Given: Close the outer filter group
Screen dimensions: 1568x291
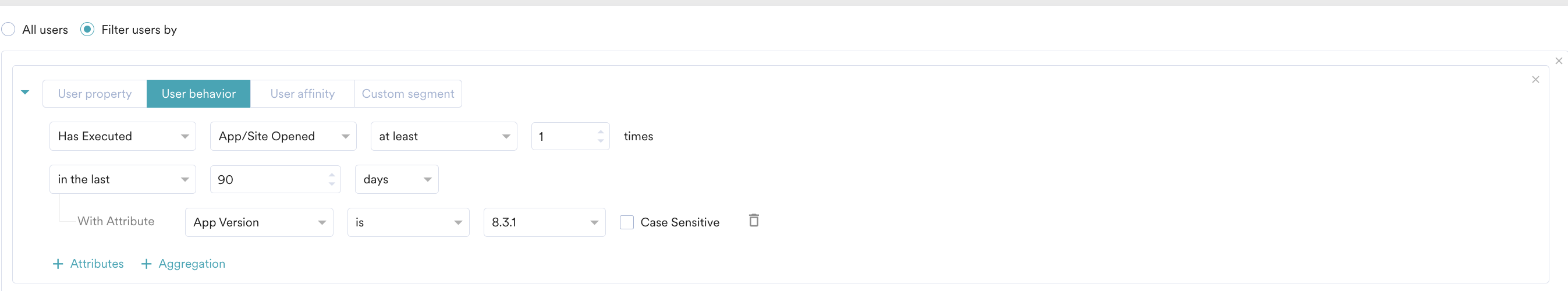Looking at the screenshot, I should [x=1558, y=61].
